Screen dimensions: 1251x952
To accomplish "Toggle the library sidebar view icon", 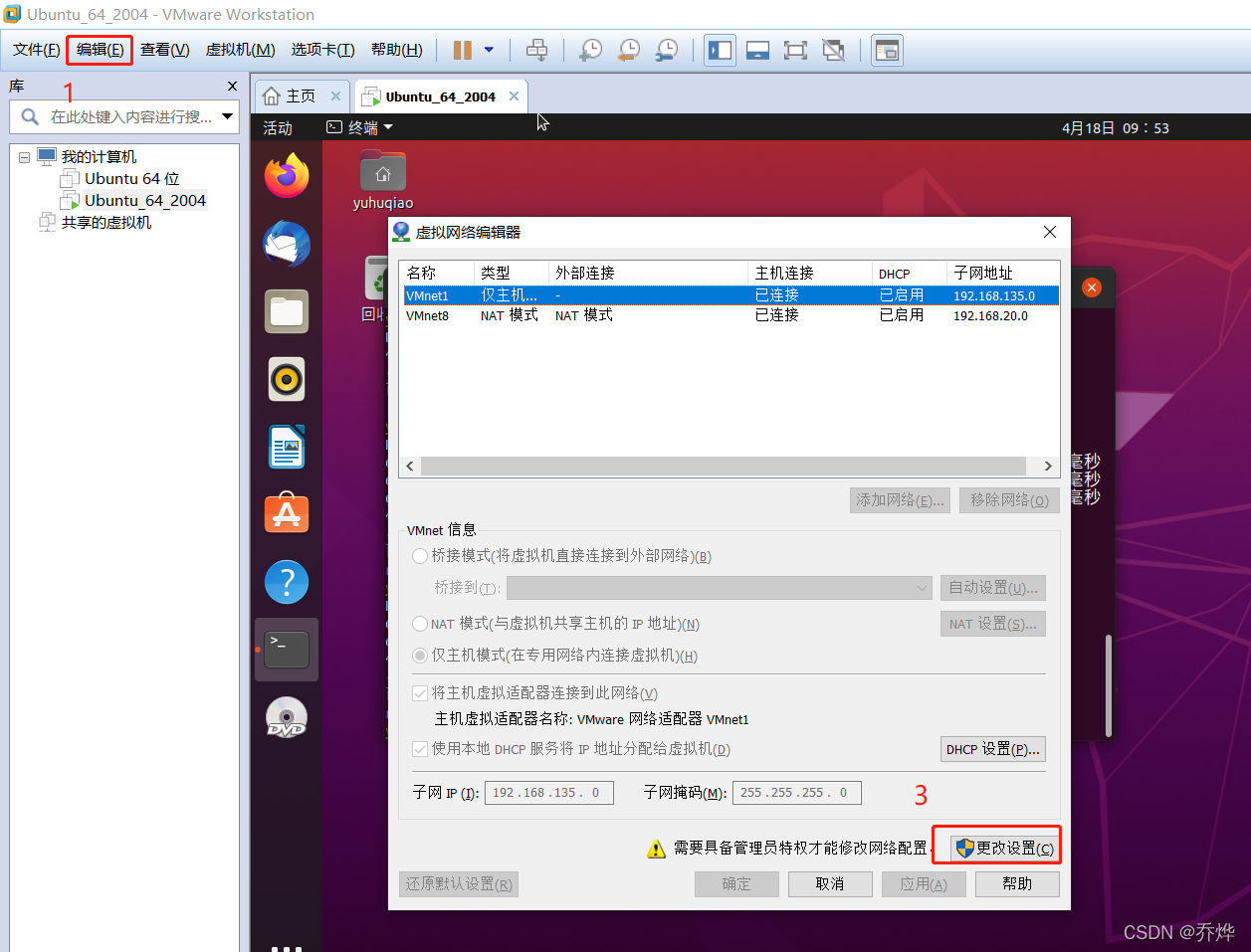I will tap(720, 50).
